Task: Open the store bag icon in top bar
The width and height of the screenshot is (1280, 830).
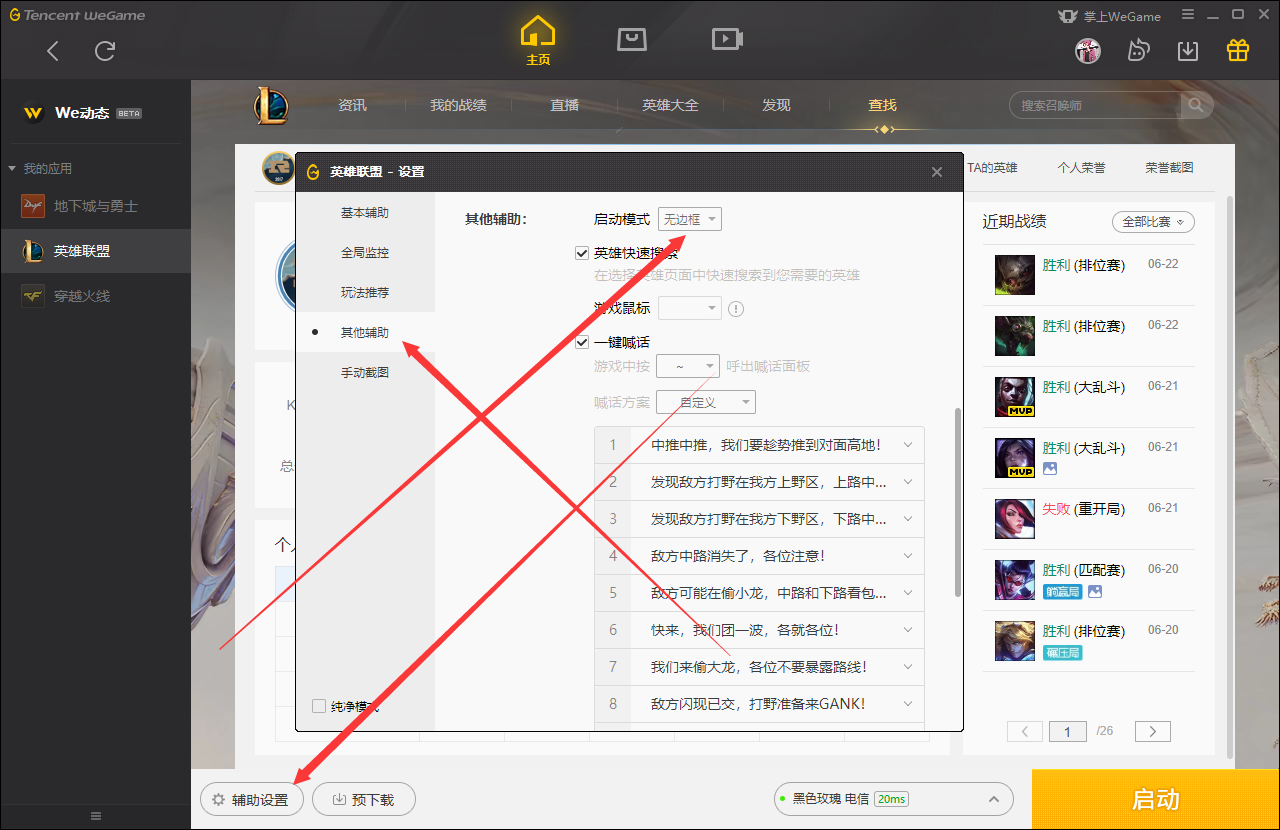Action: coord(631,39)
